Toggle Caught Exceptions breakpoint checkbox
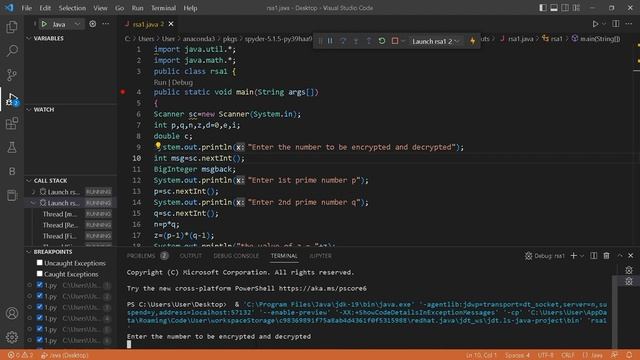This screenshot has height=360, width=640. point(40,274)
